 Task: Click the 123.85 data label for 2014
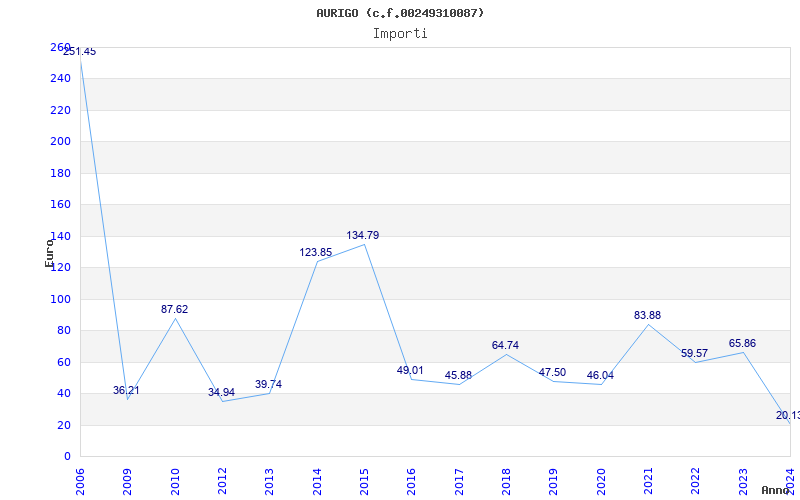point(316,253)
